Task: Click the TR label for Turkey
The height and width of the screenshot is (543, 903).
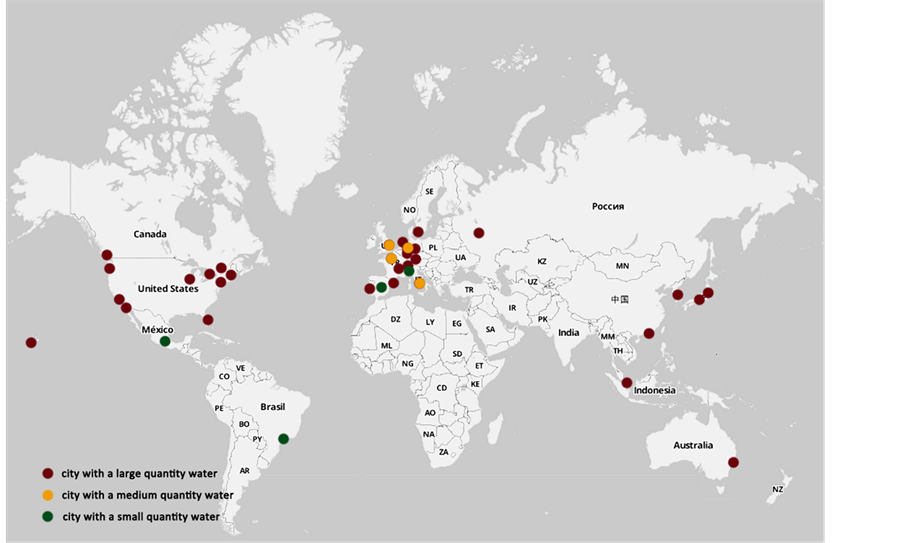Action: tap(469, 290)
